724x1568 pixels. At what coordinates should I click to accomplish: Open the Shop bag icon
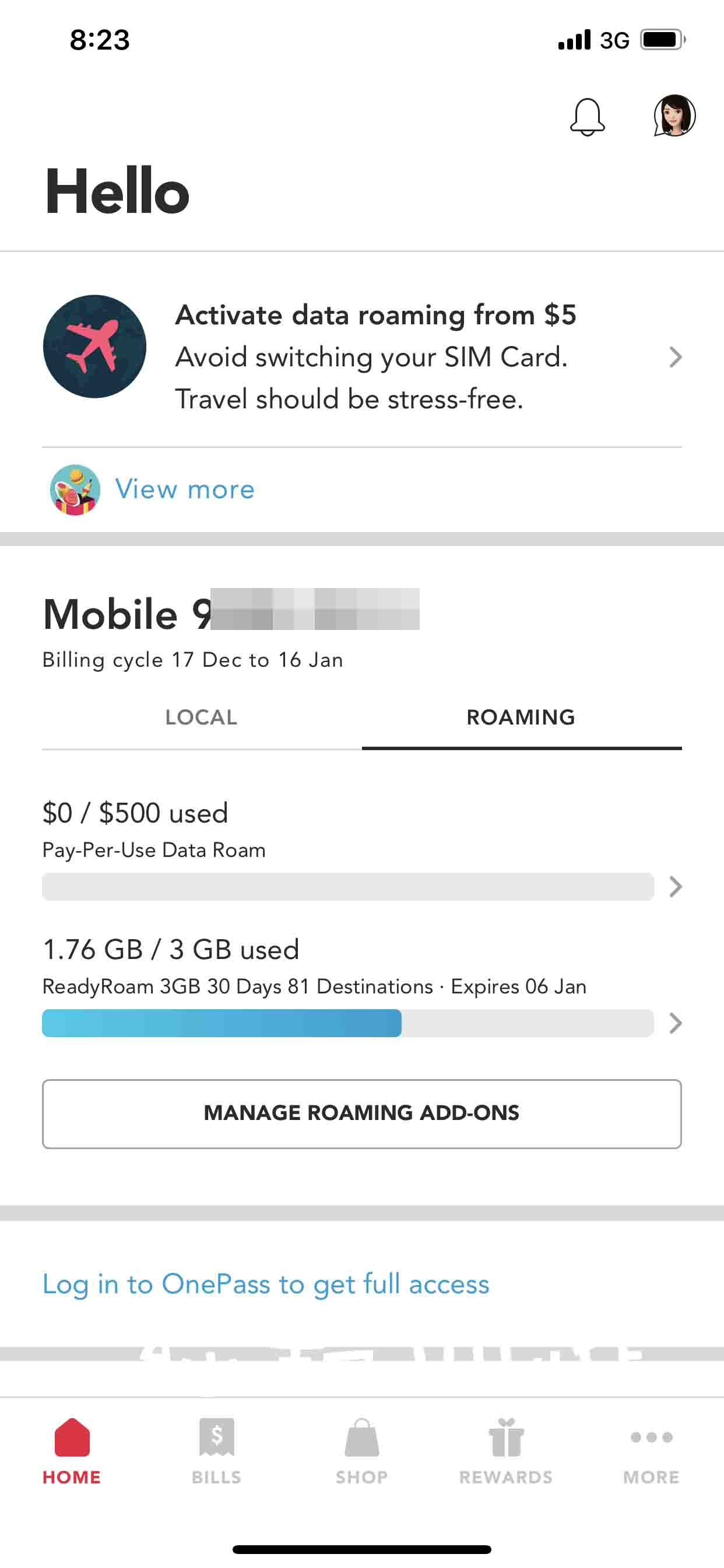[x=362, y=1437]
